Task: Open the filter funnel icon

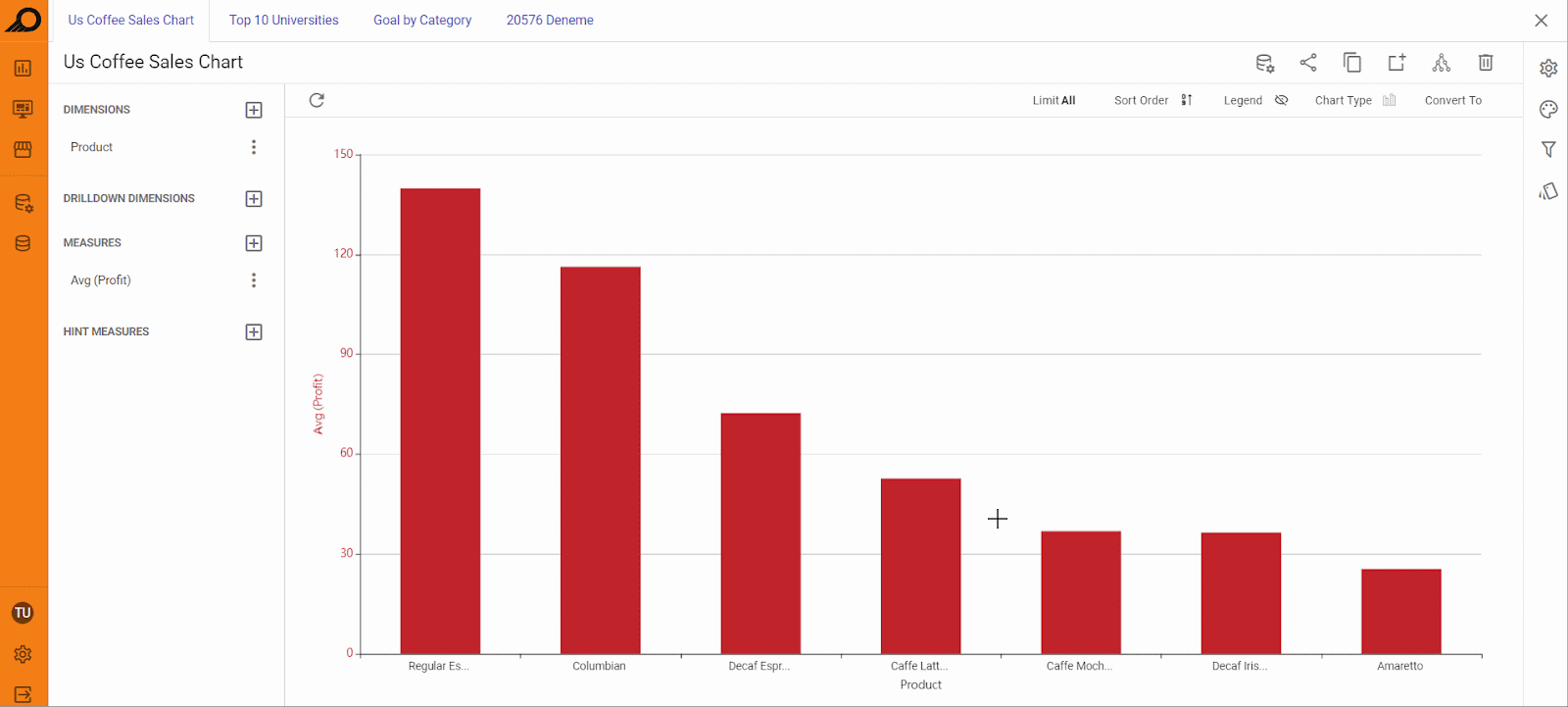Action: click(x=1548, y=149)
